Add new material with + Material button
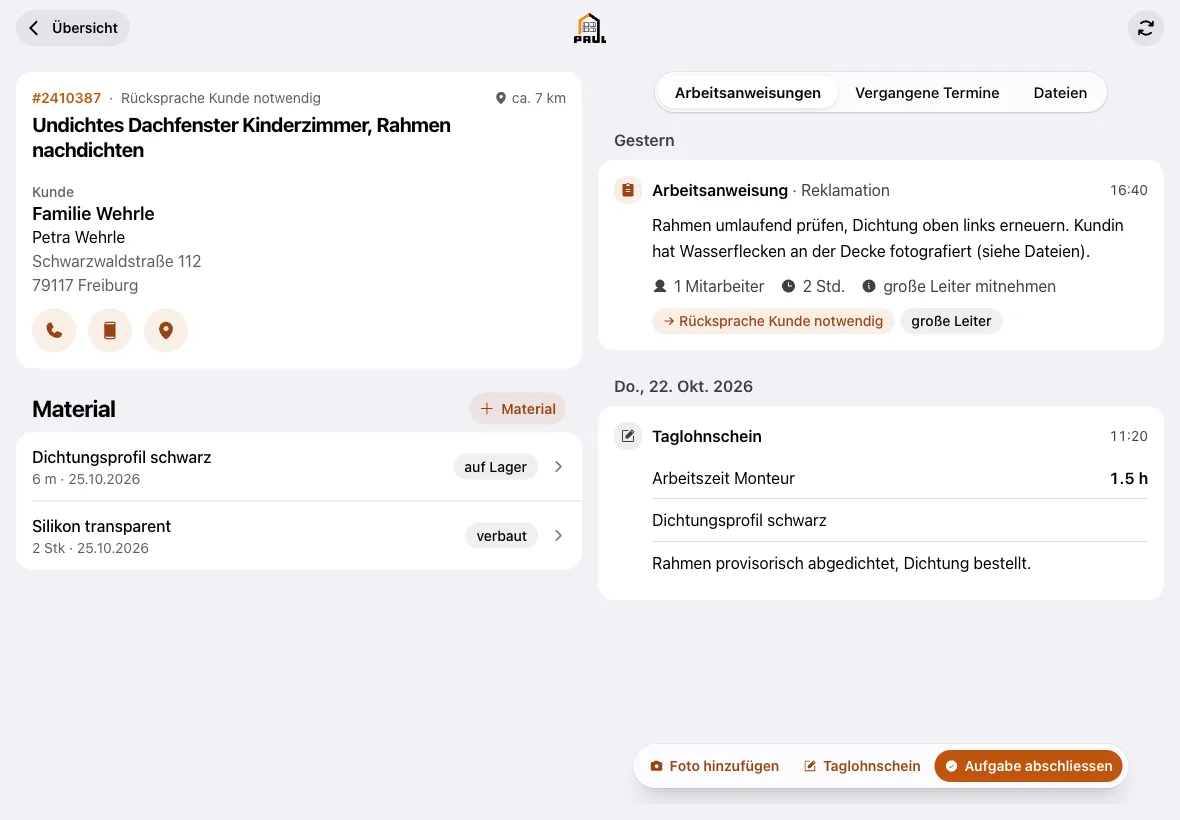Image resolution: width=1180 pixels, height=820 pixels. [518, 408]
